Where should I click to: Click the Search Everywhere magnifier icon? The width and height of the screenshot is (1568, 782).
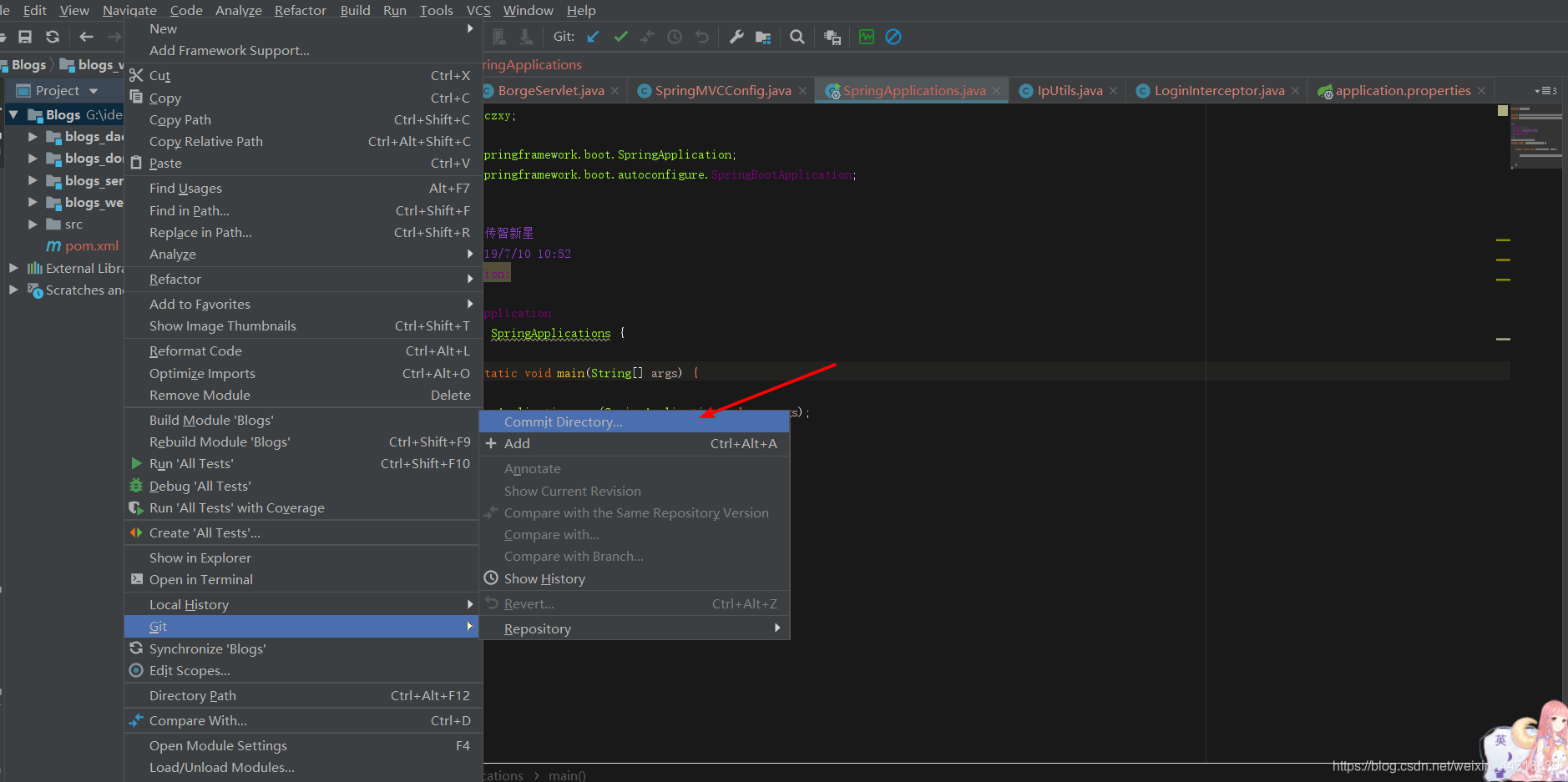click(797, 37)
